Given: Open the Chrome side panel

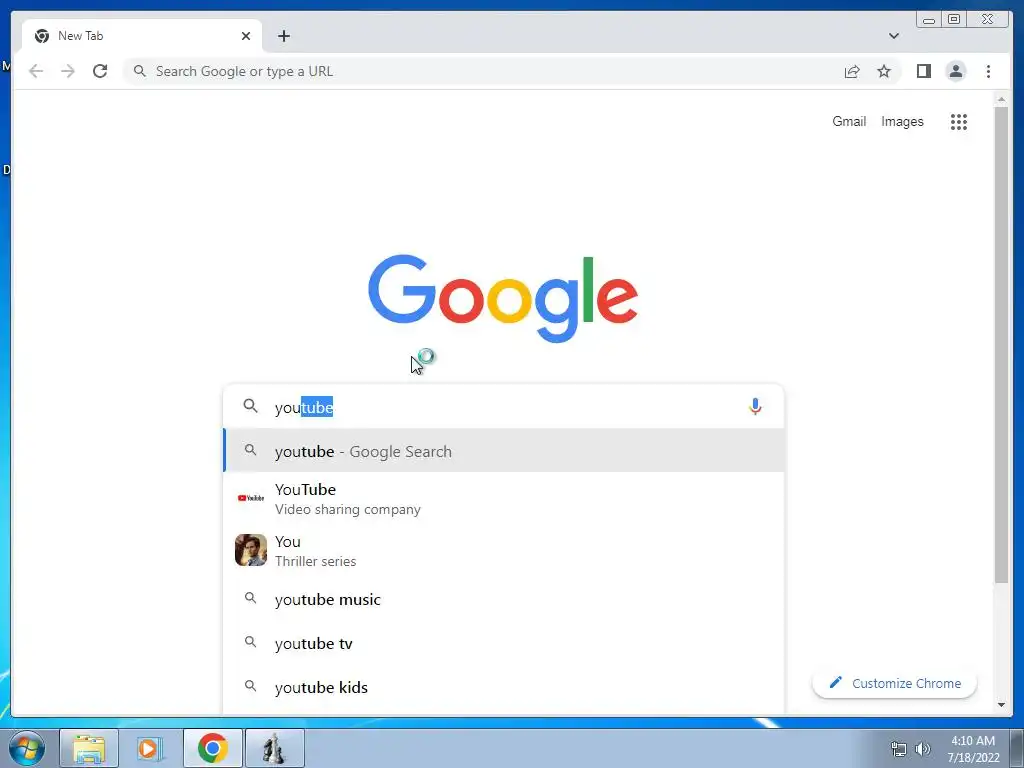Looking at the screenshot, I should [x=923, y=71].
